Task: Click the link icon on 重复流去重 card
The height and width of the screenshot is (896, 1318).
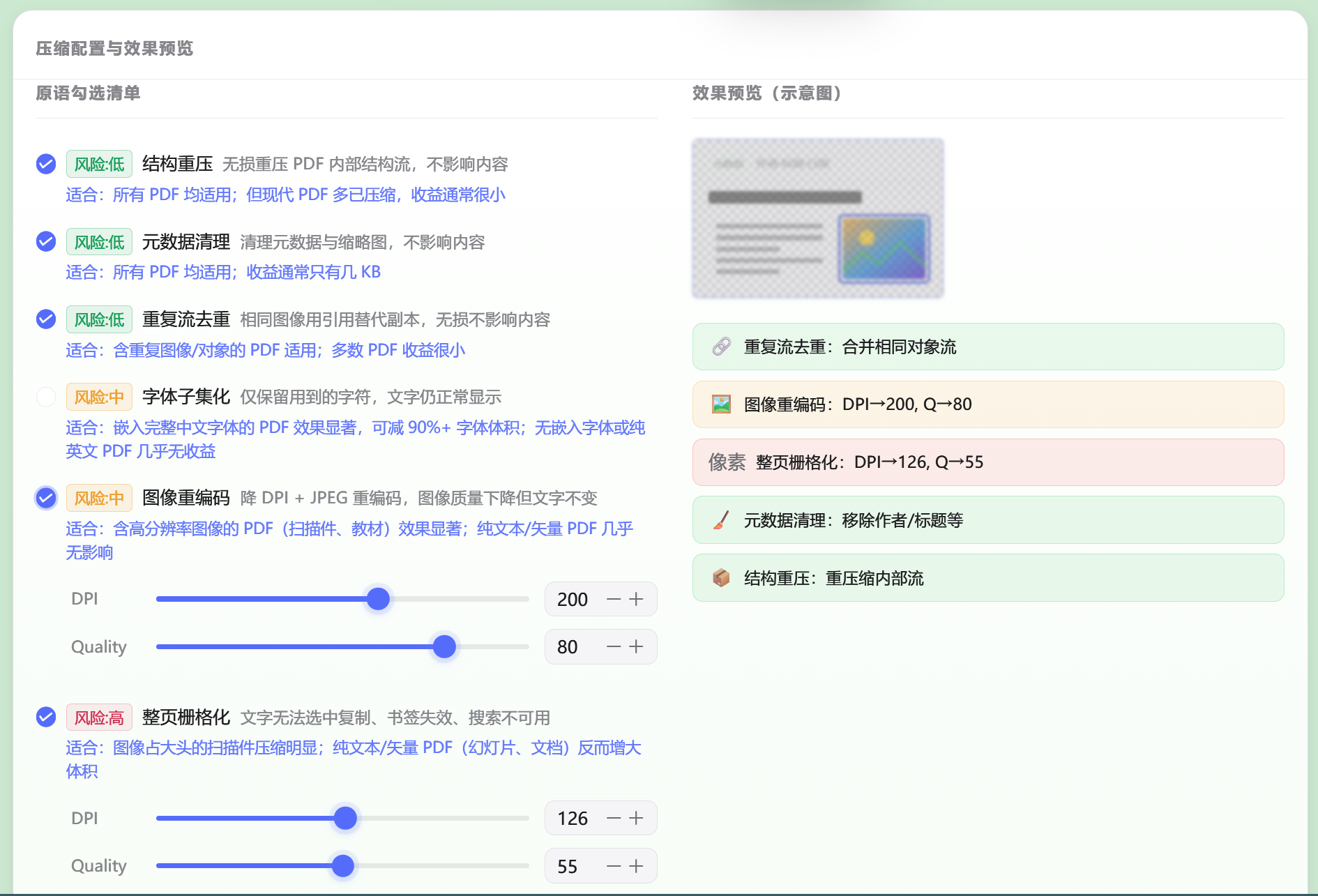Action: 721,347
